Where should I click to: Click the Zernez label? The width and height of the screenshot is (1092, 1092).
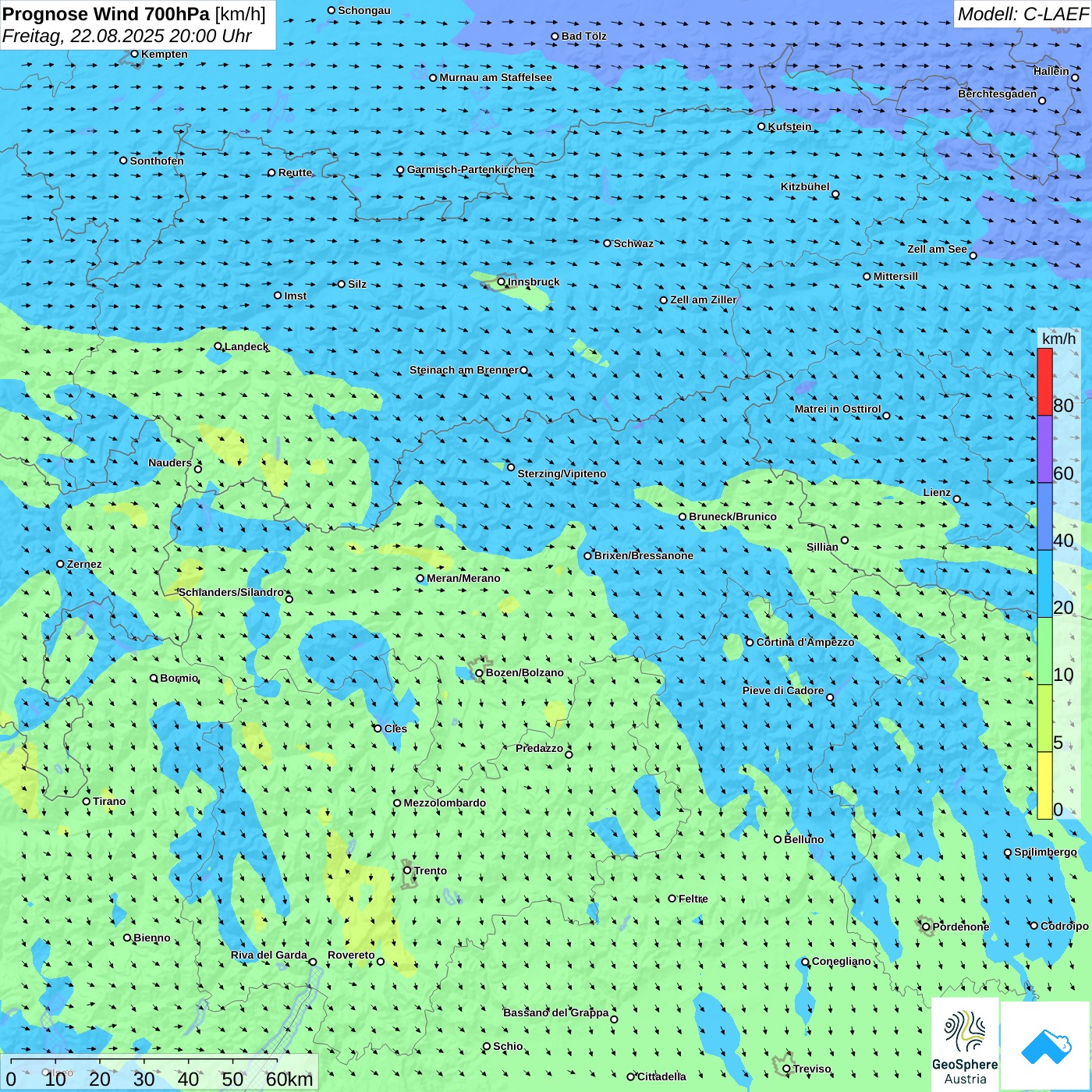(x=84, y=564)
